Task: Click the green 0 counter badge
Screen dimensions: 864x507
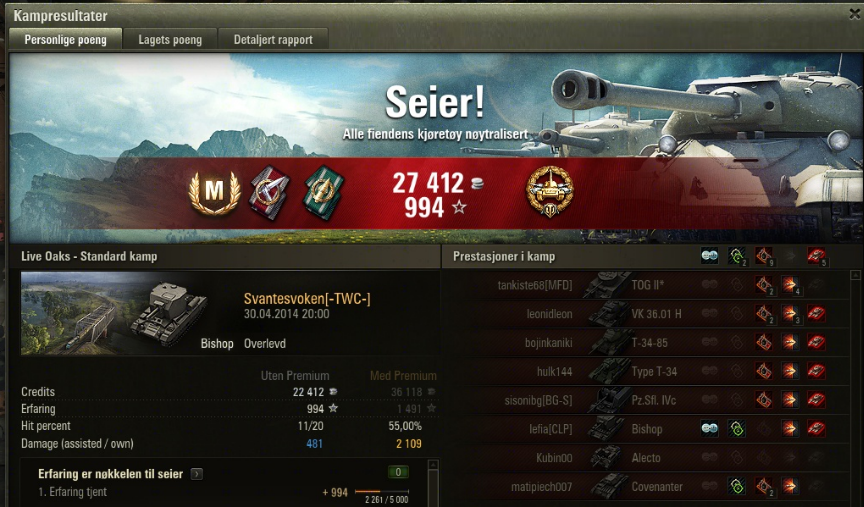Action: 398,472
